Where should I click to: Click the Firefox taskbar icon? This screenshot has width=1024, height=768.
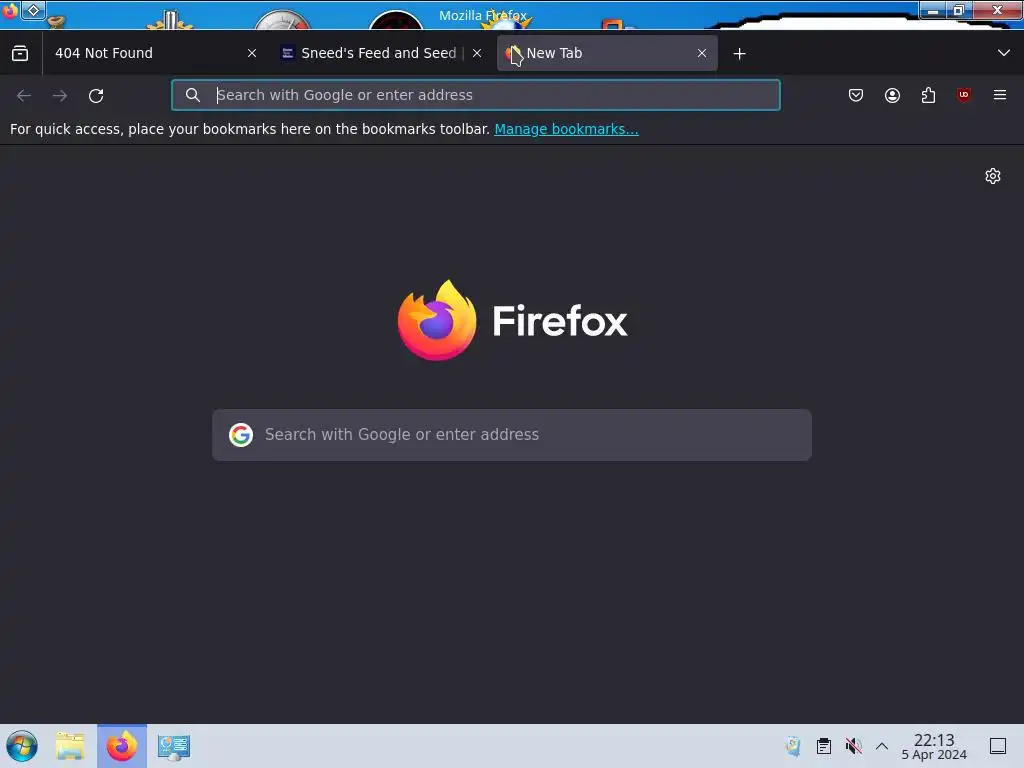(122, 746)
